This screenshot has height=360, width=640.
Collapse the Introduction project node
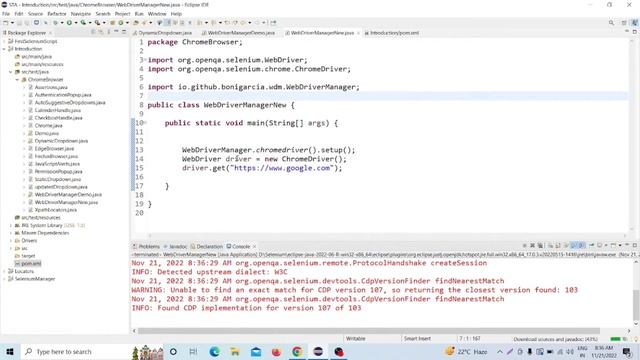click(4, 49)
